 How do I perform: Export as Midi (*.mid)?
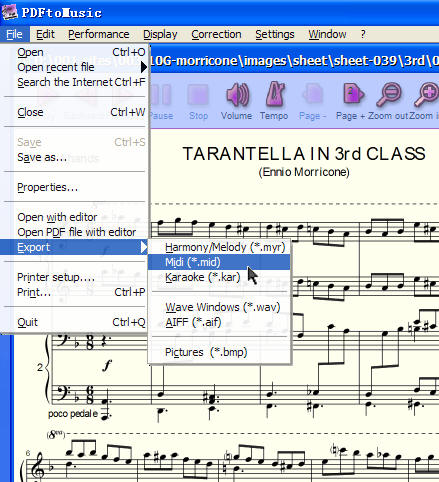[219, 262]
